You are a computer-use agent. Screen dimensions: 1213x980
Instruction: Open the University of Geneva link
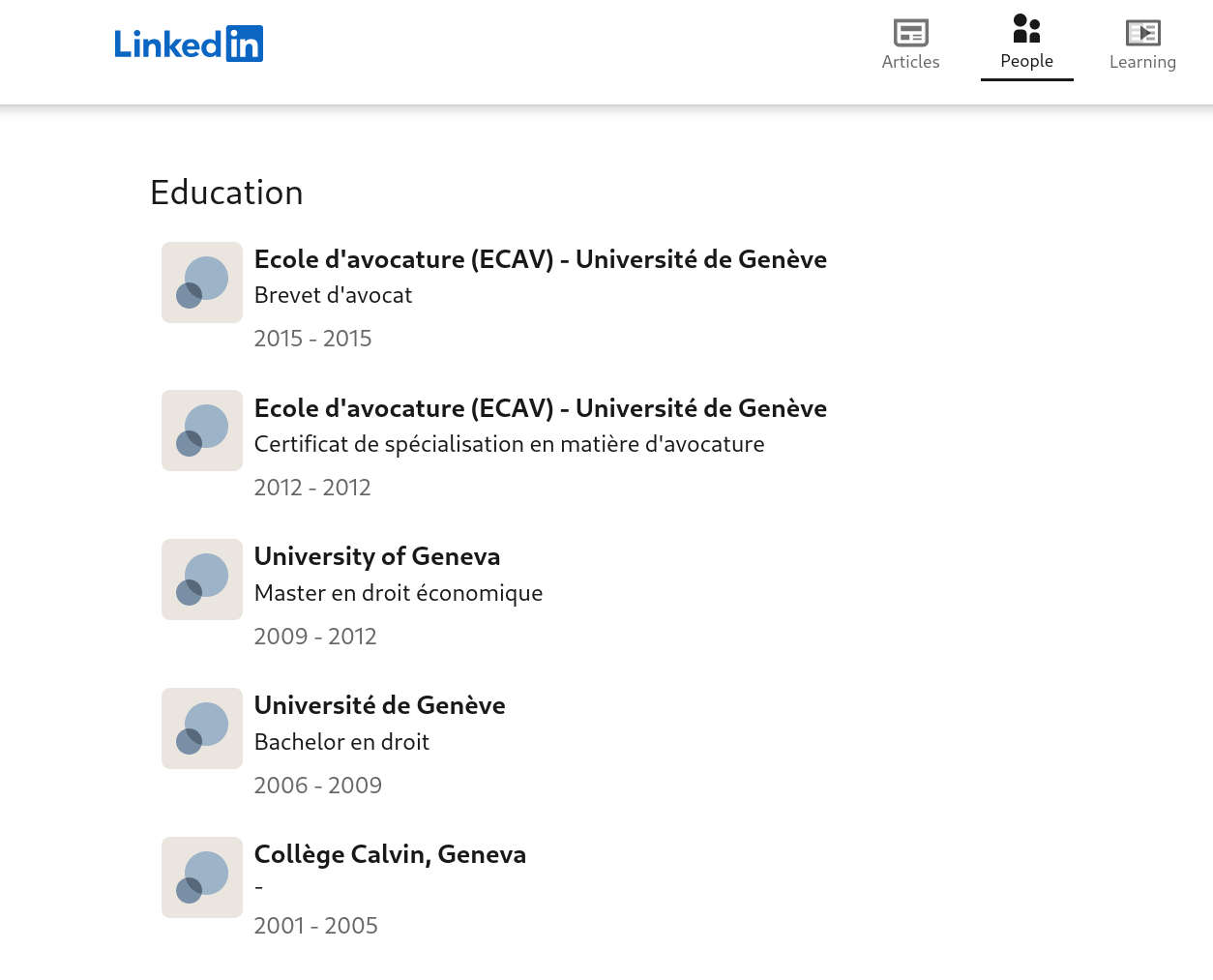pyautogui.click(x=376, y=556)
